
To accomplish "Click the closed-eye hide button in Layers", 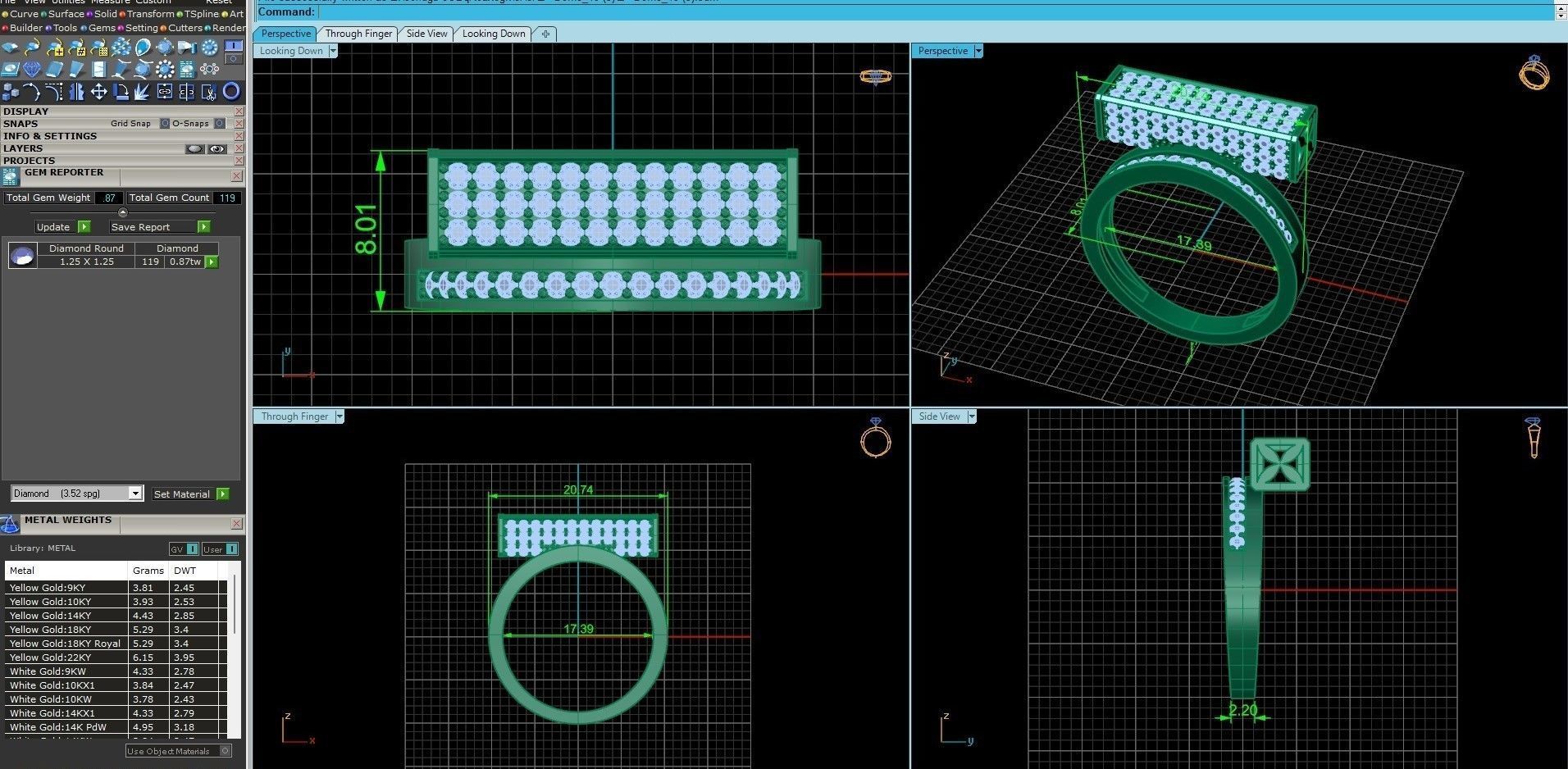I will coord(194,149).
